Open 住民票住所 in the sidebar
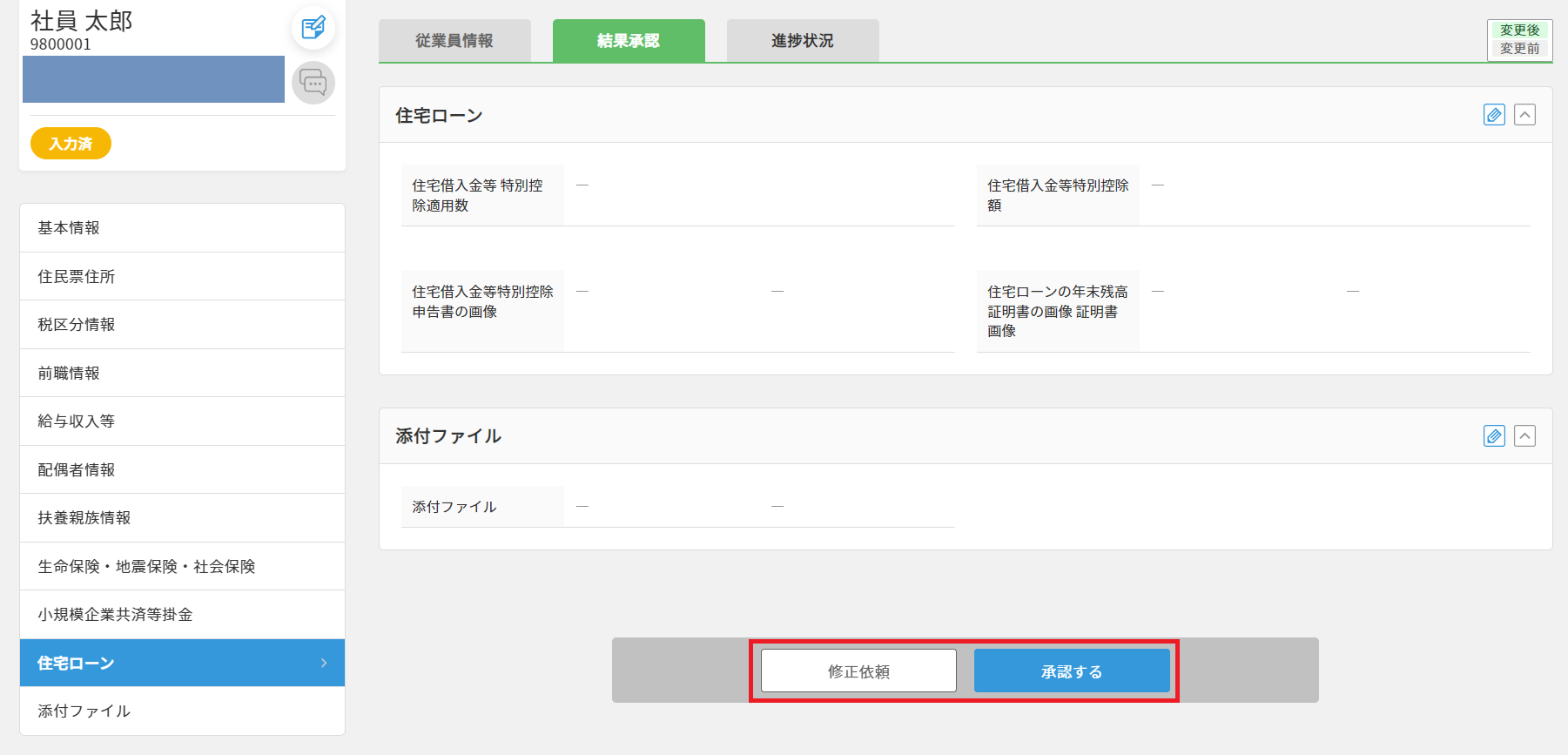 tap(182, 277)
